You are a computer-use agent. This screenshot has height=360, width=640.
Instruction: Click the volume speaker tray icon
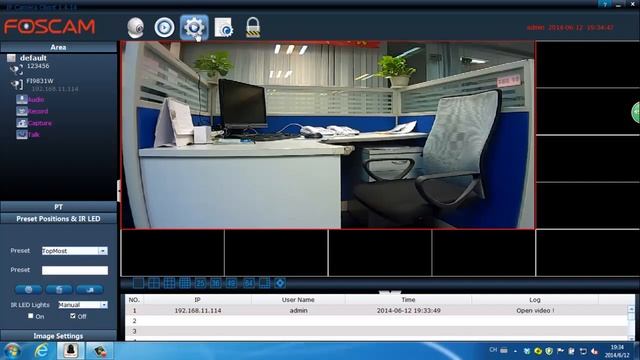(594, 351)
